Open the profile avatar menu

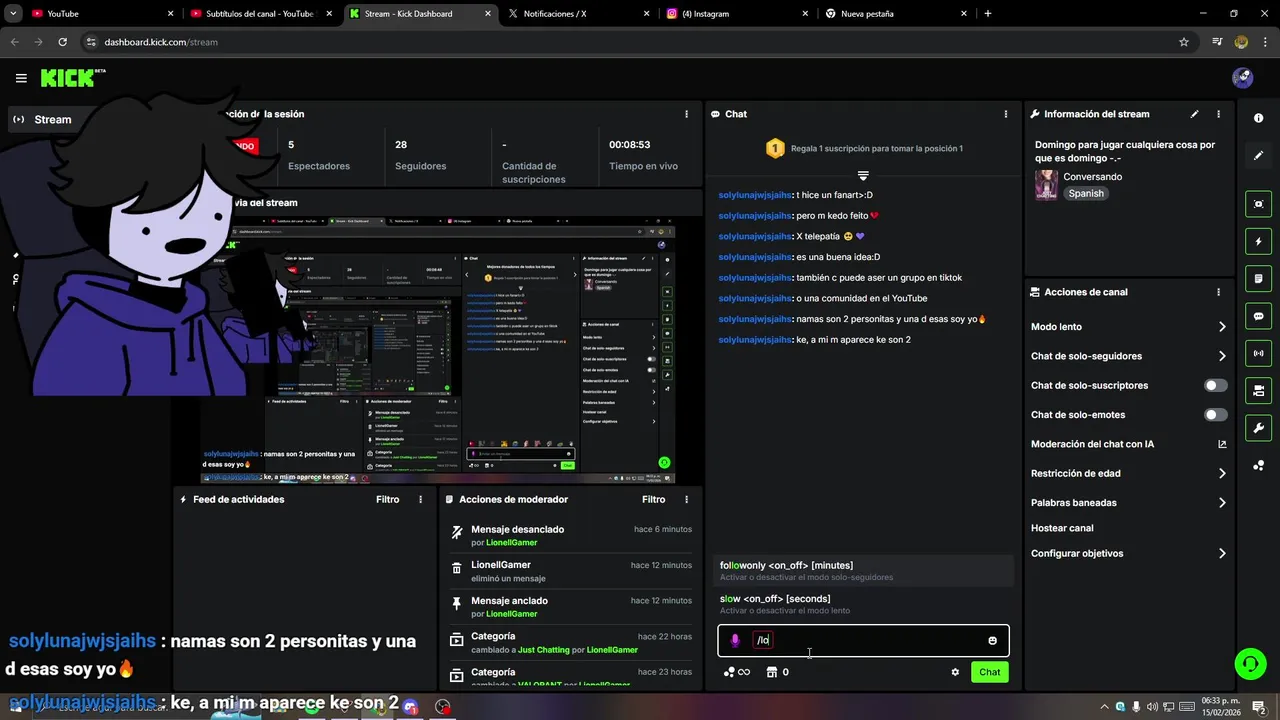click(x=1242, y=77)
